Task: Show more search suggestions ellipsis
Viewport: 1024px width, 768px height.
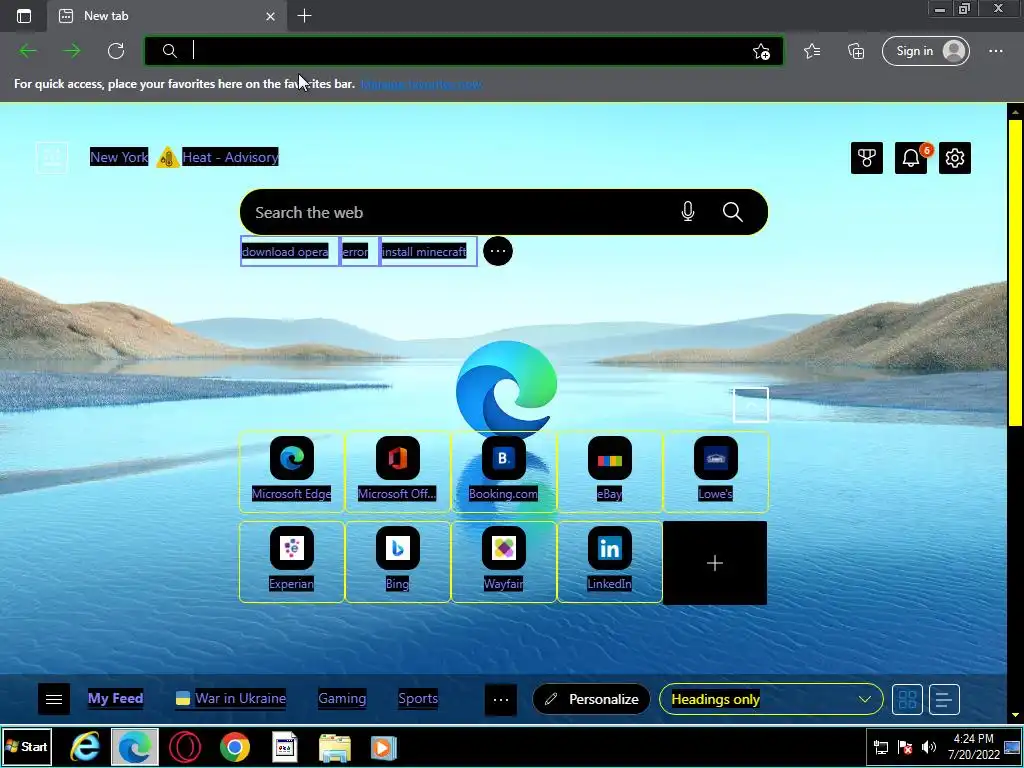Action: pos(498,251)
